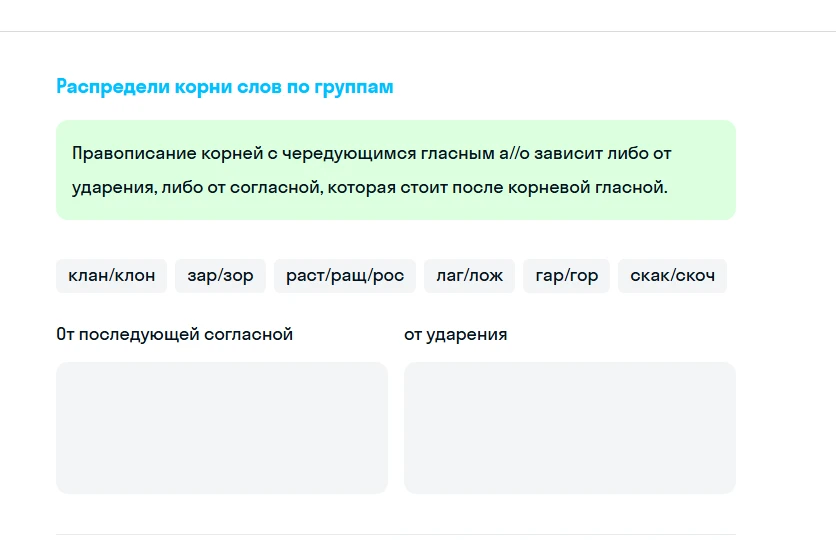
Task: Click the drop area under 'От последующей согласной'
Action: (x=222, y=428)
